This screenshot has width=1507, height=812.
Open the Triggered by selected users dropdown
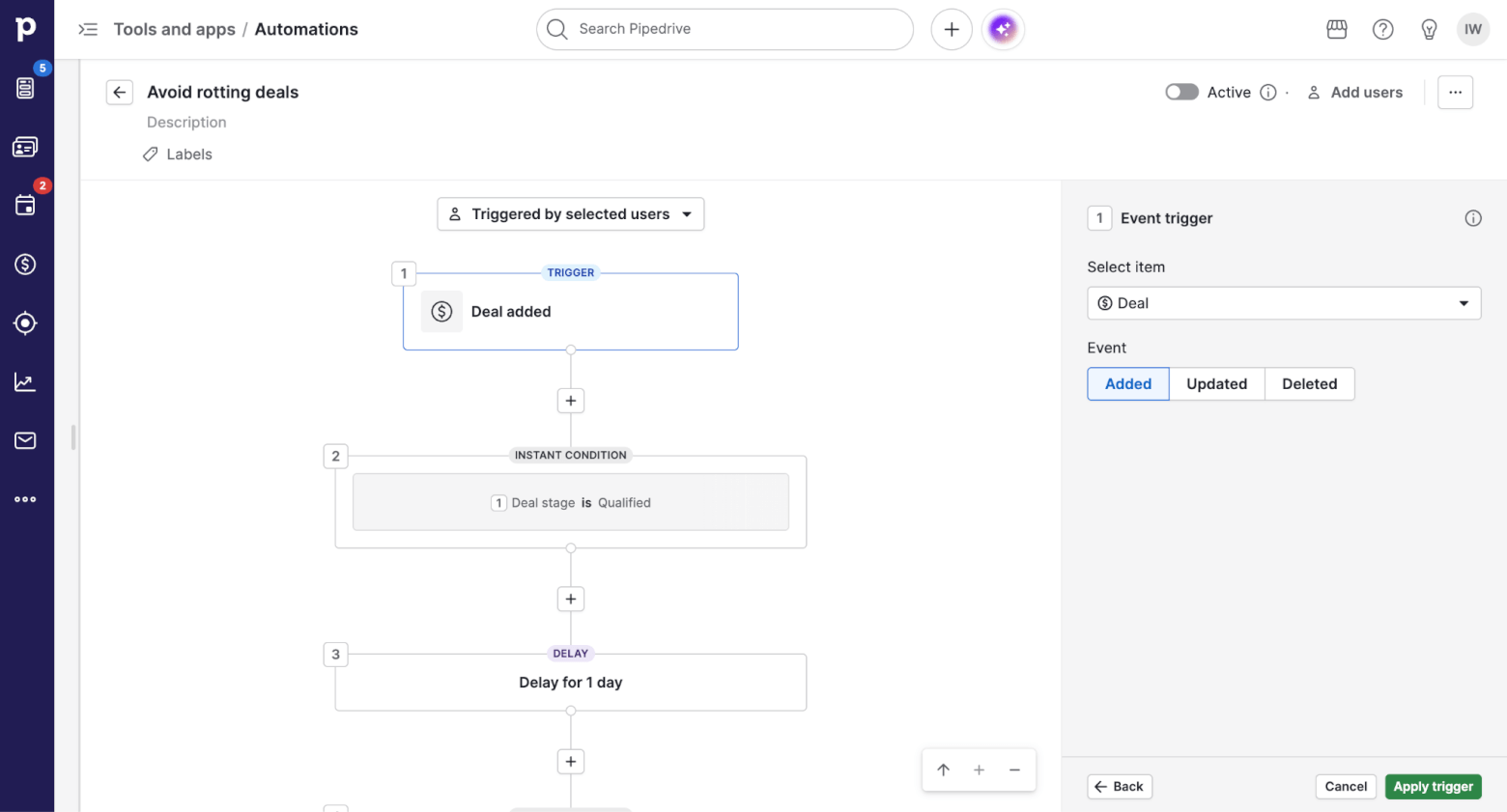point(570,213)
